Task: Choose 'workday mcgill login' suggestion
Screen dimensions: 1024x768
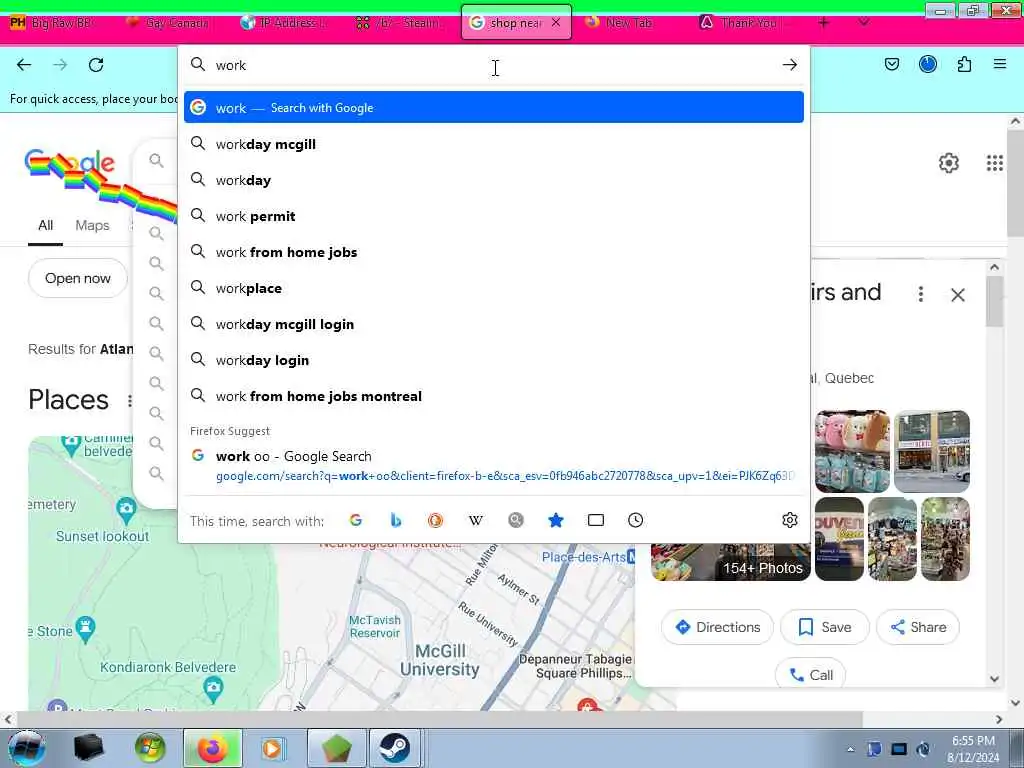Action: click(494, 324)
